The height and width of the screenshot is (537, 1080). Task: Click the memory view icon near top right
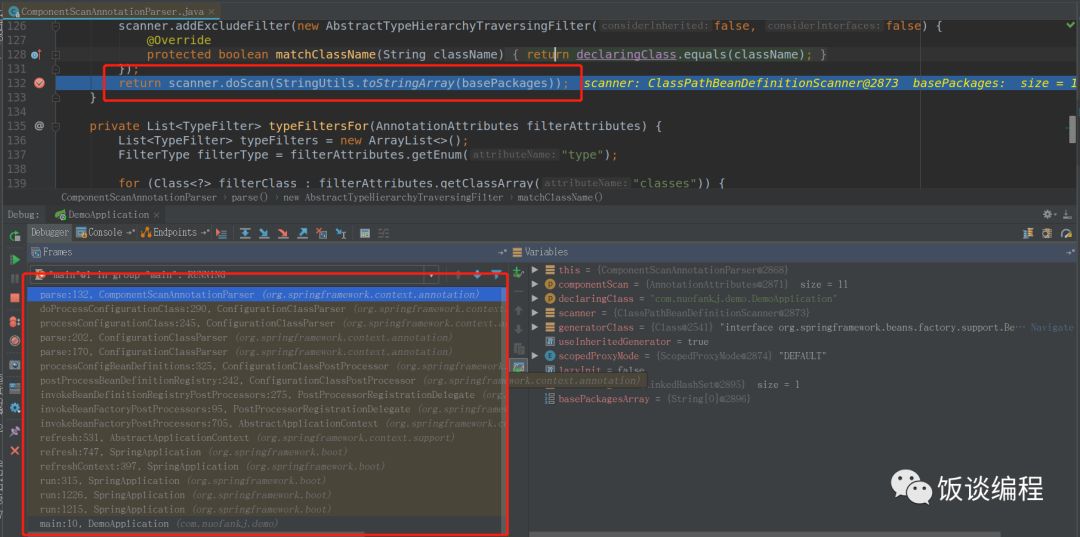point(1048,233)
